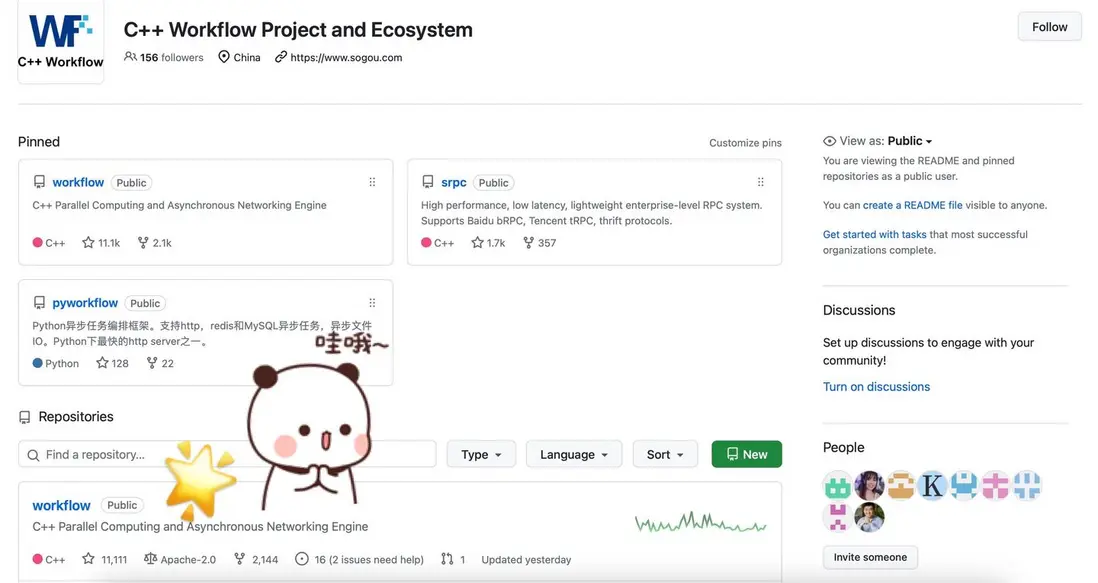1098x583 pixels.
Task: Click repo icon beside pinned pyworkflow
Action: pyautogui.click(x=39, y=302)
